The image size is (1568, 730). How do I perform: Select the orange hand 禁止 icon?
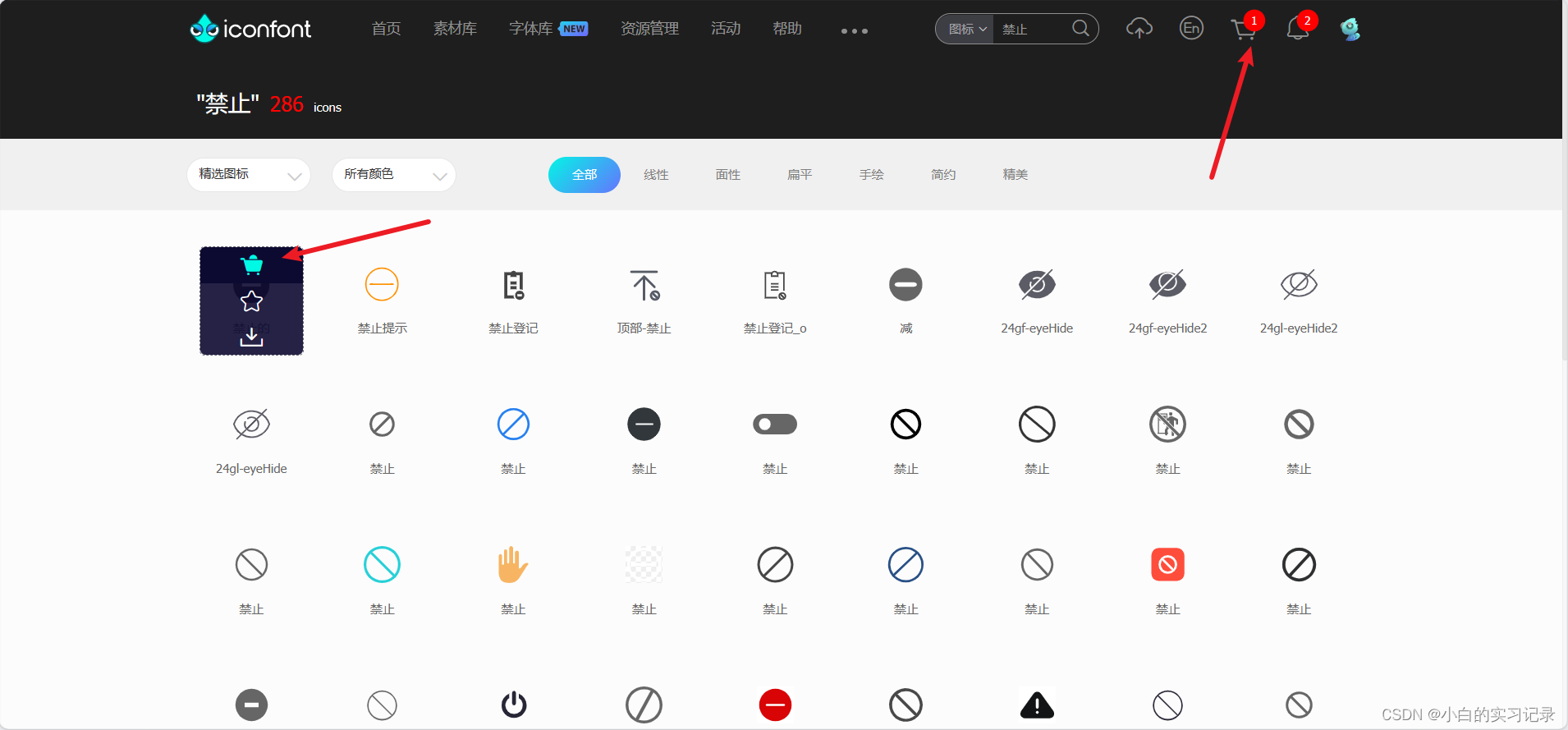click(x=513, y=565)
